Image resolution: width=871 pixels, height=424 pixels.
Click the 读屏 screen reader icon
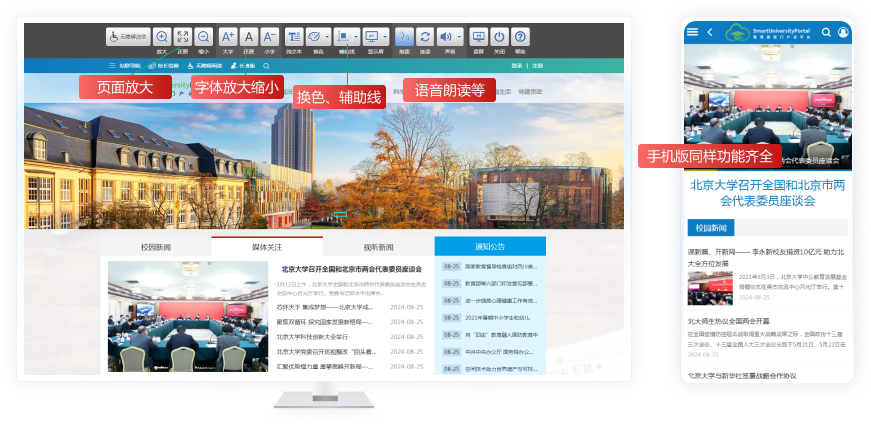coord(478,37)
